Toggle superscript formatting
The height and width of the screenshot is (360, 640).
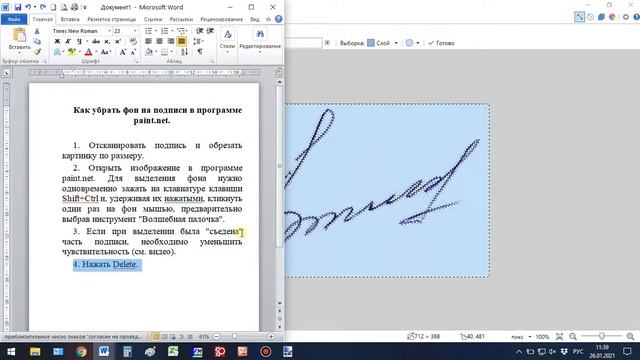(x=118, y=41)
